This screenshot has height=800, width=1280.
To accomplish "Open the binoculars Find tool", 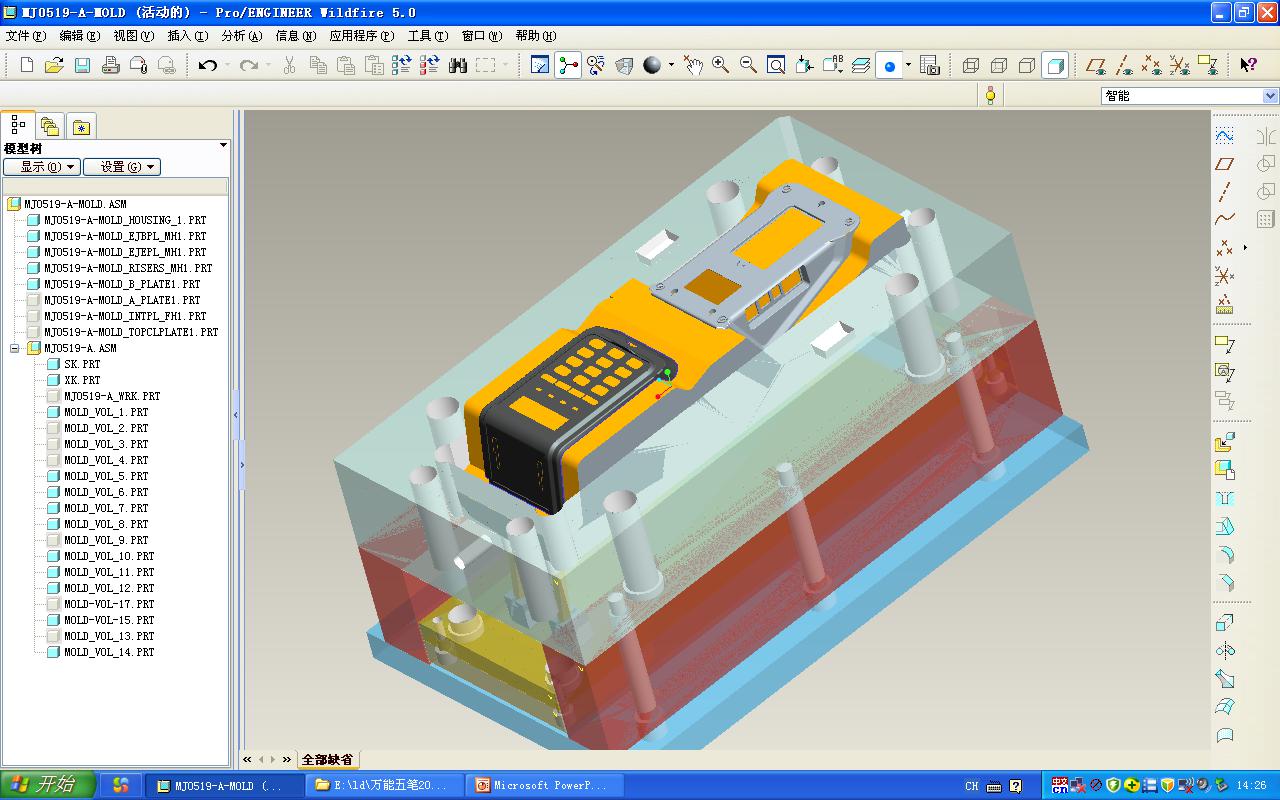I will tap(458, 65).
